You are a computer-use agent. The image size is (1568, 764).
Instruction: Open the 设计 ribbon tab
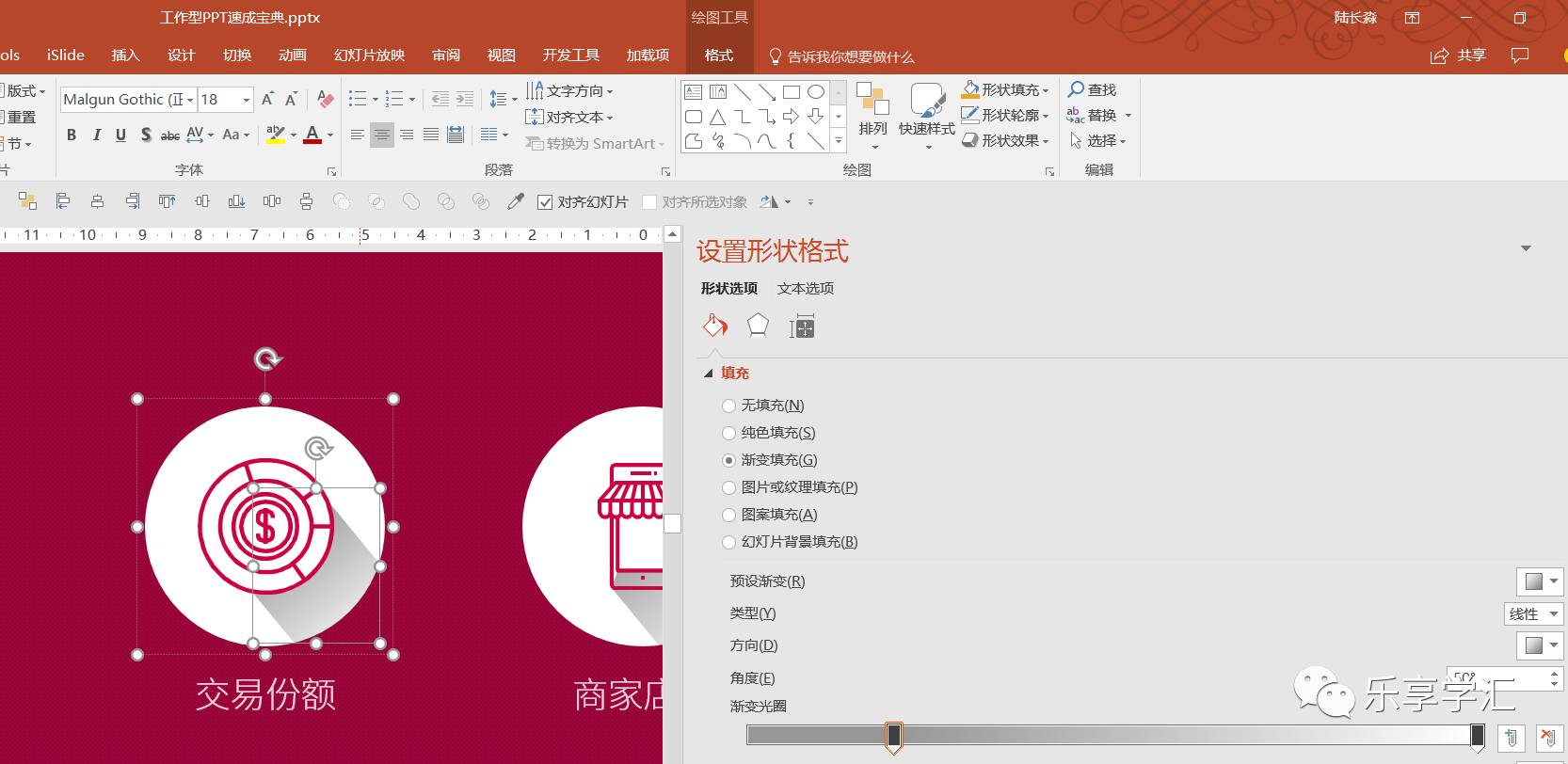(181, 56)
